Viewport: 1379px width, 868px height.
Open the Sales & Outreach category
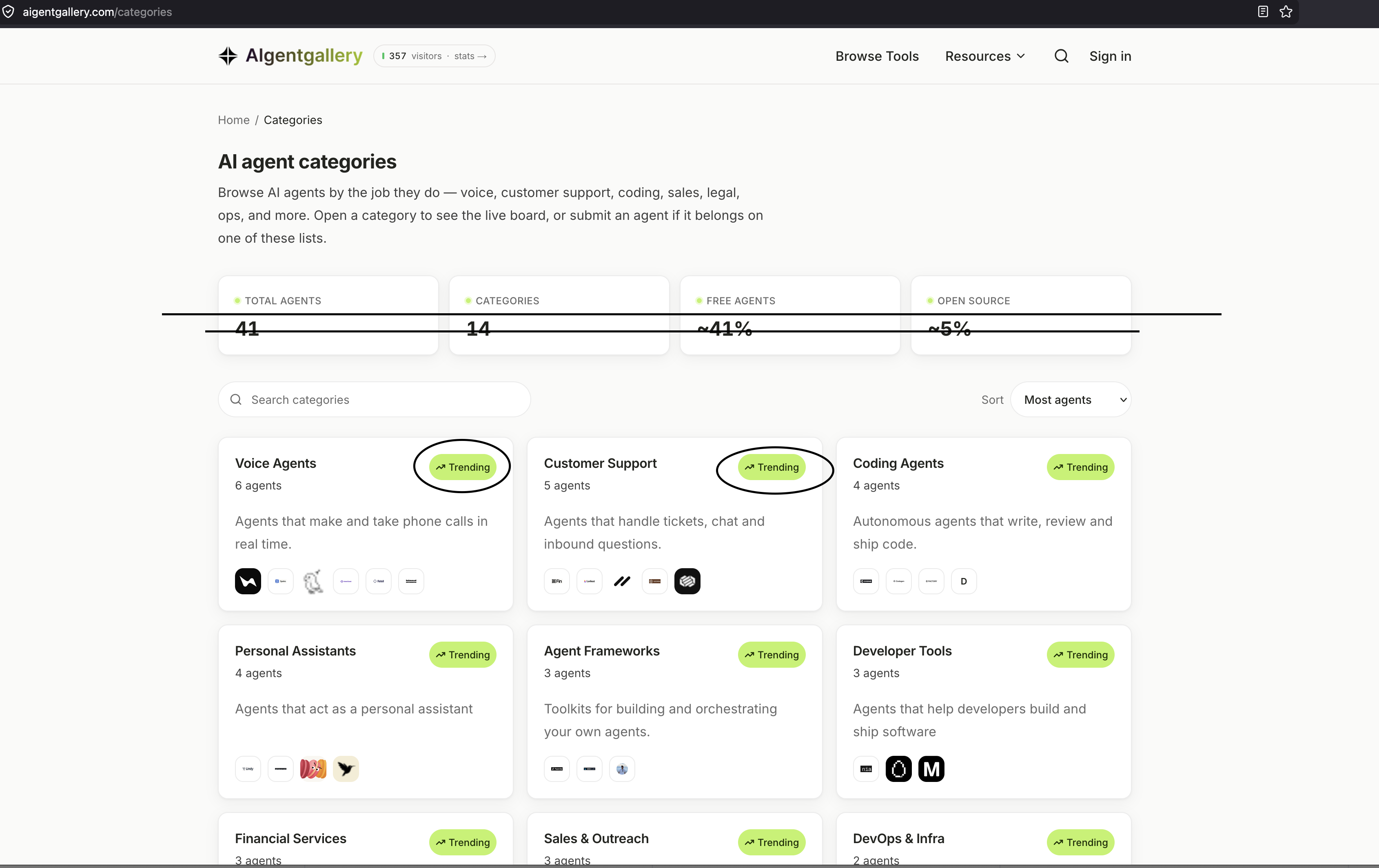(x=596, y=839)
